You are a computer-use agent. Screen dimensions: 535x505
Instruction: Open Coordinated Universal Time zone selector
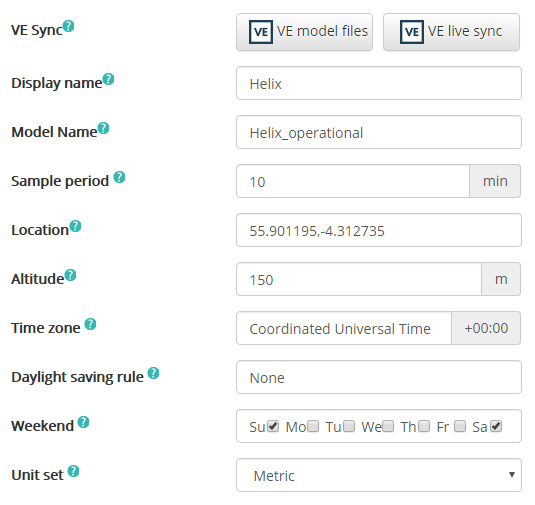[344, 328]
